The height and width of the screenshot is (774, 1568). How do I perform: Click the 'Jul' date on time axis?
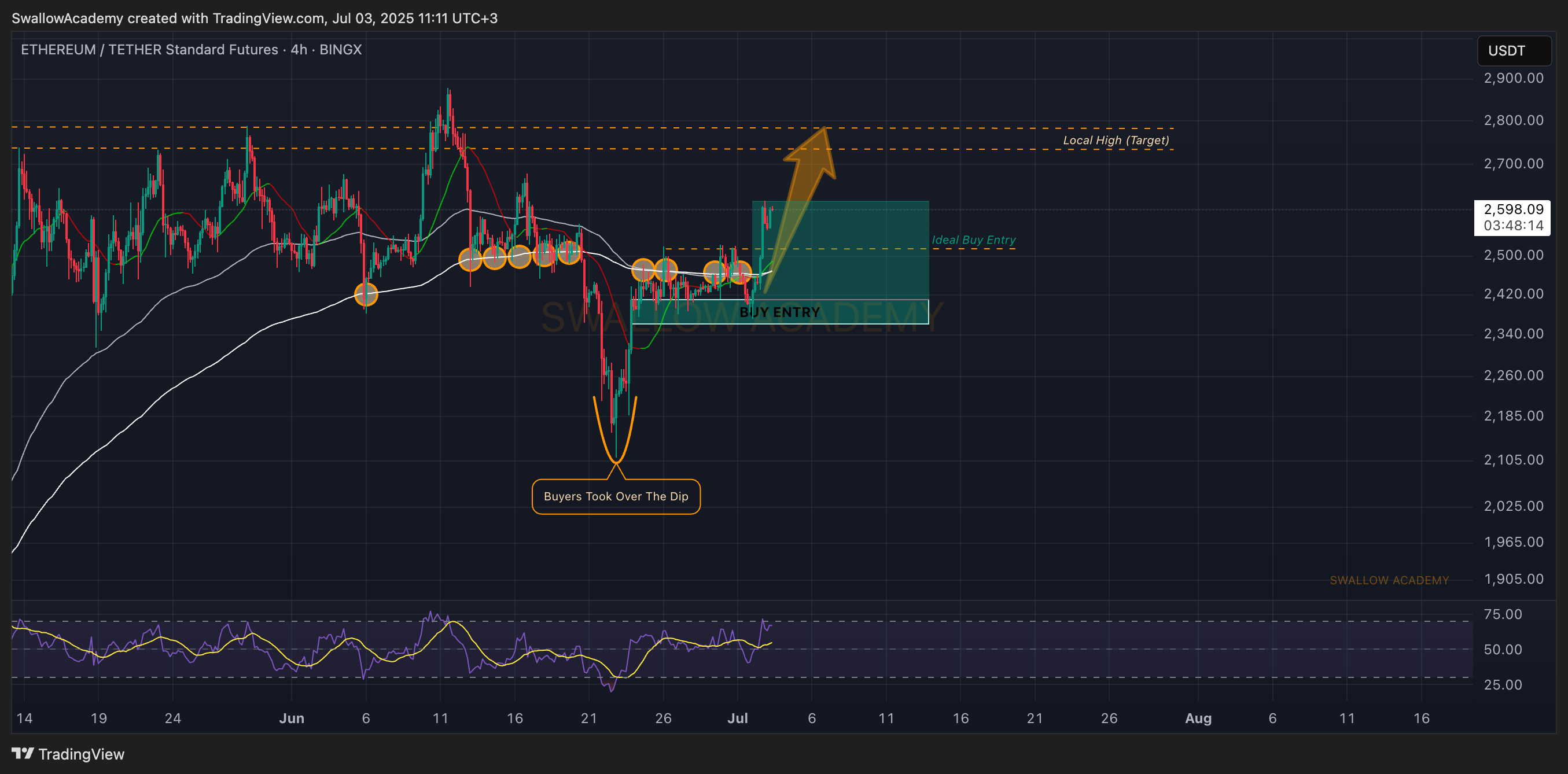pyautogui.click(x=737, y=718)
